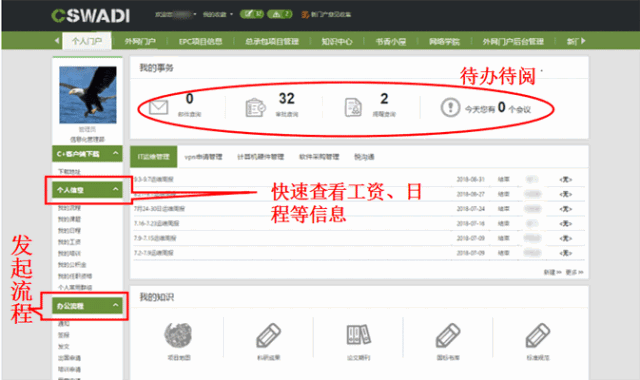This screenshot has height=380, width=640.
Task: Open 我的工资 in sidebar
Action: (x=69, y=242)
